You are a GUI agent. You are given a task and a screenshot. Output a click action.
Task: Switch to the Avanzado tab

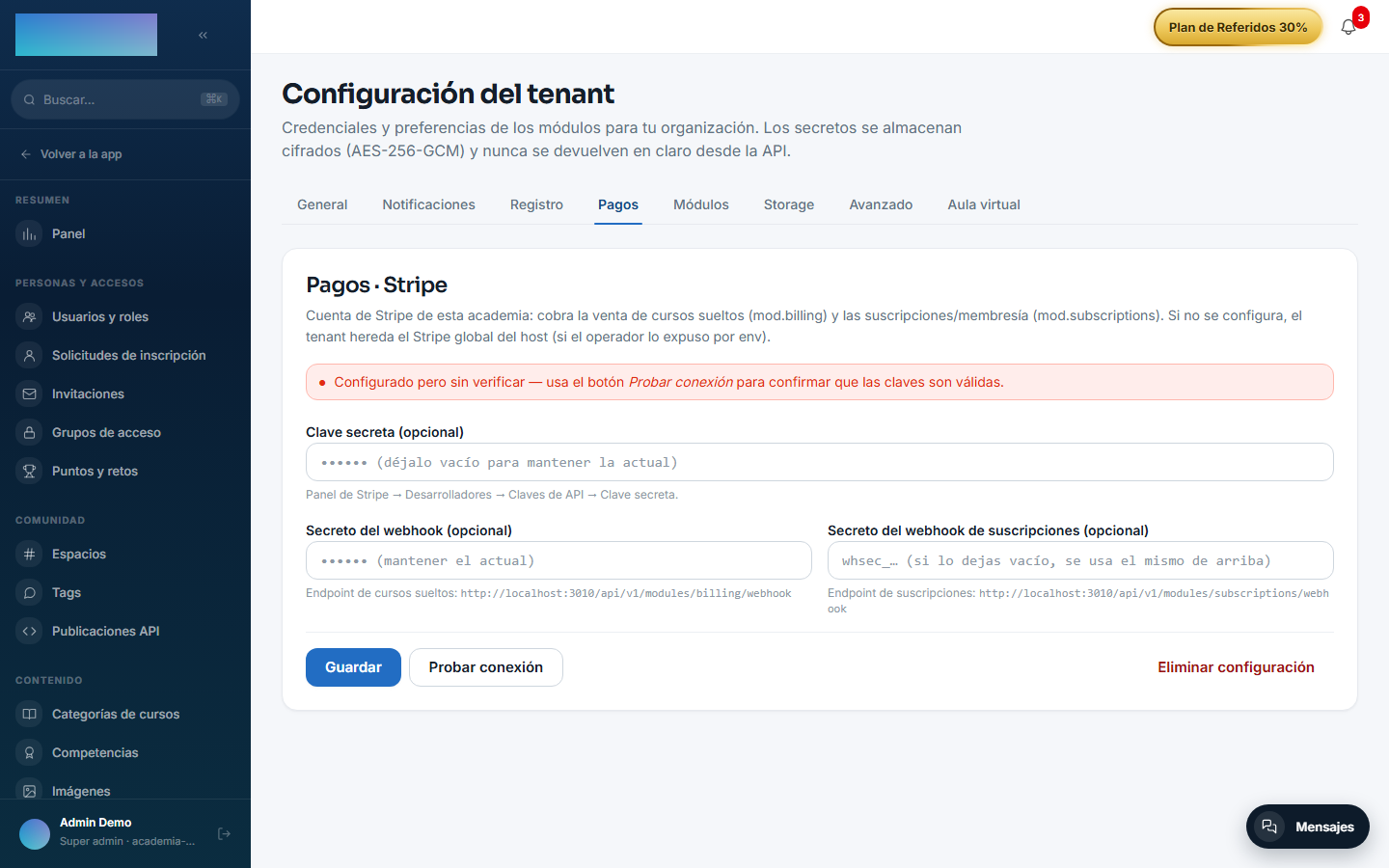tap(881, 204)
